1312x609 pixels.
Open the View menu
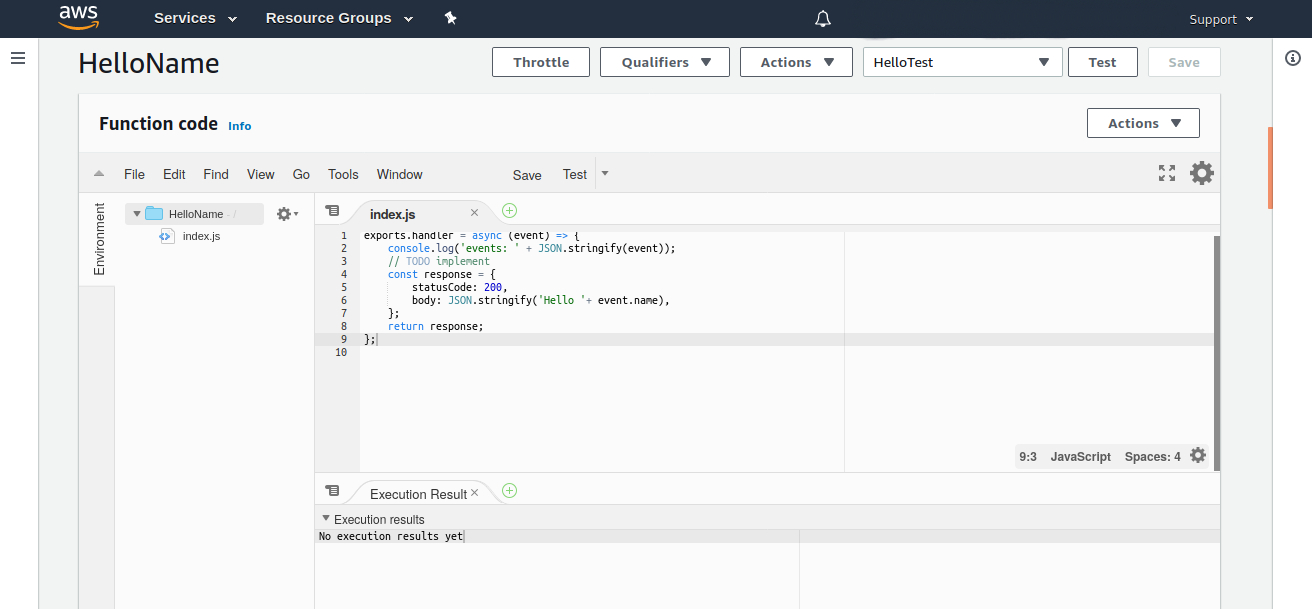click(261, 174)
